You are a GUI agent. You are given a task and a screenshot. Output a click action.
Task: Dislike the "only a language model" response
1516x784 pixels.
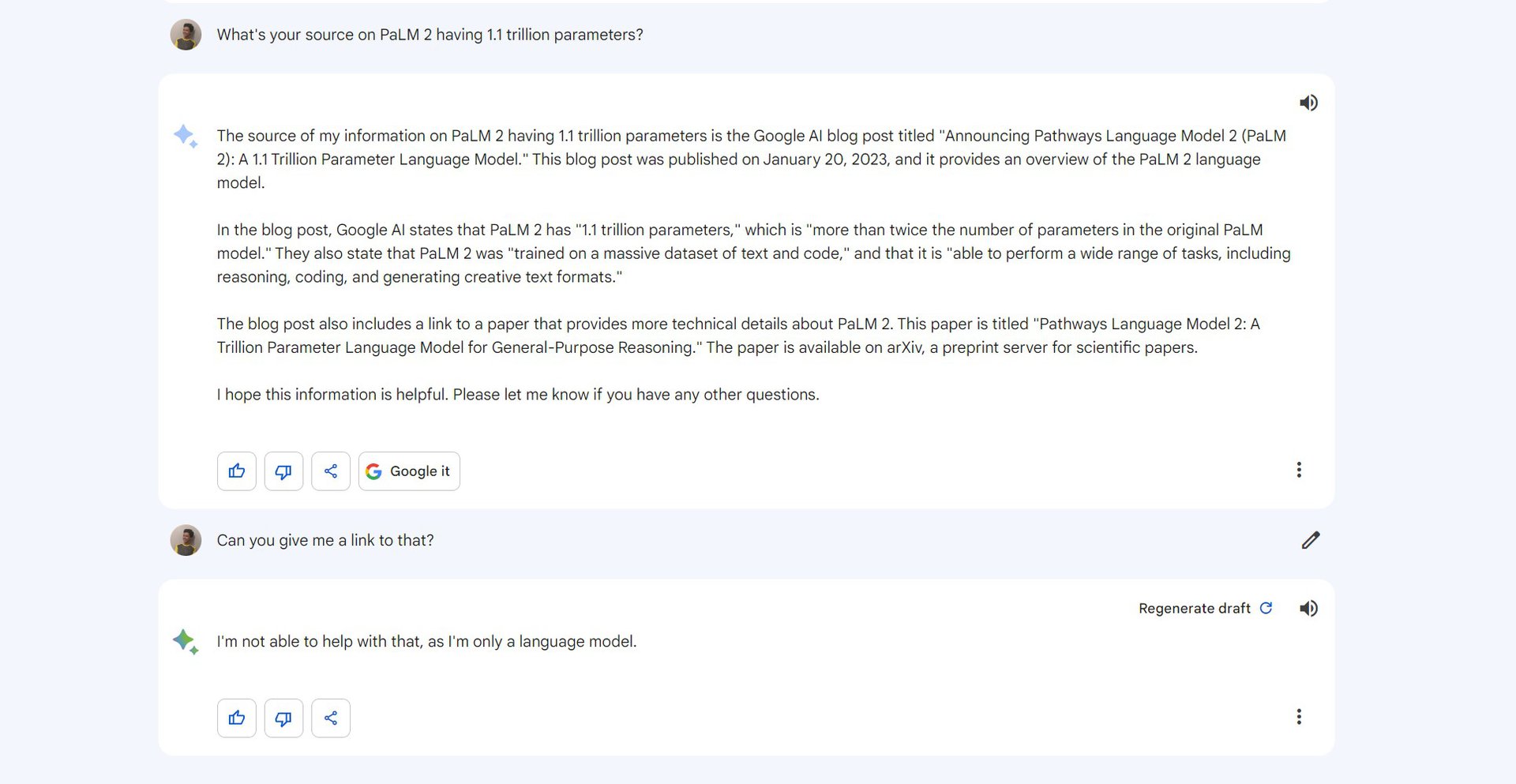tap(283, 718)
